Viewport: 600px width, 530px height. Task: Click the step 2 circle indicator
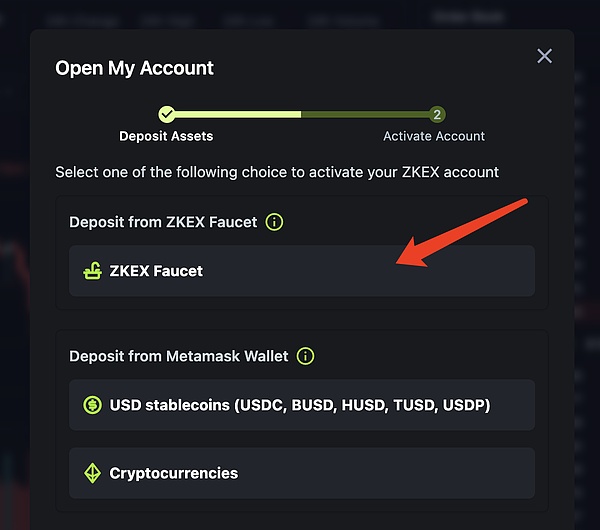pyautogui.click(x=437, y=114)
